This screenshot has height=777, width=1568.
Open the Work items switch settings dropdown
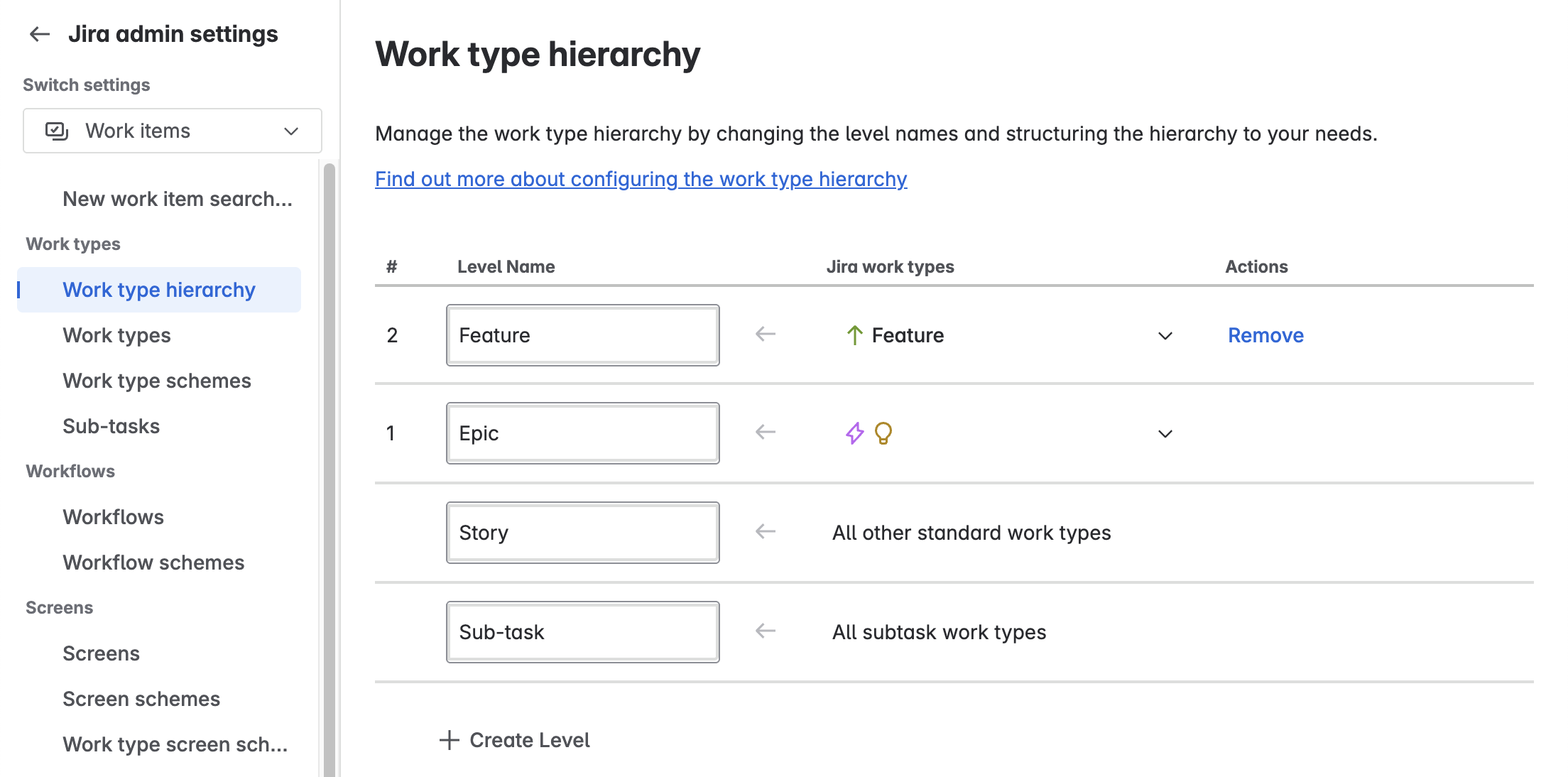pyautogui.click(x=172, y=131)
